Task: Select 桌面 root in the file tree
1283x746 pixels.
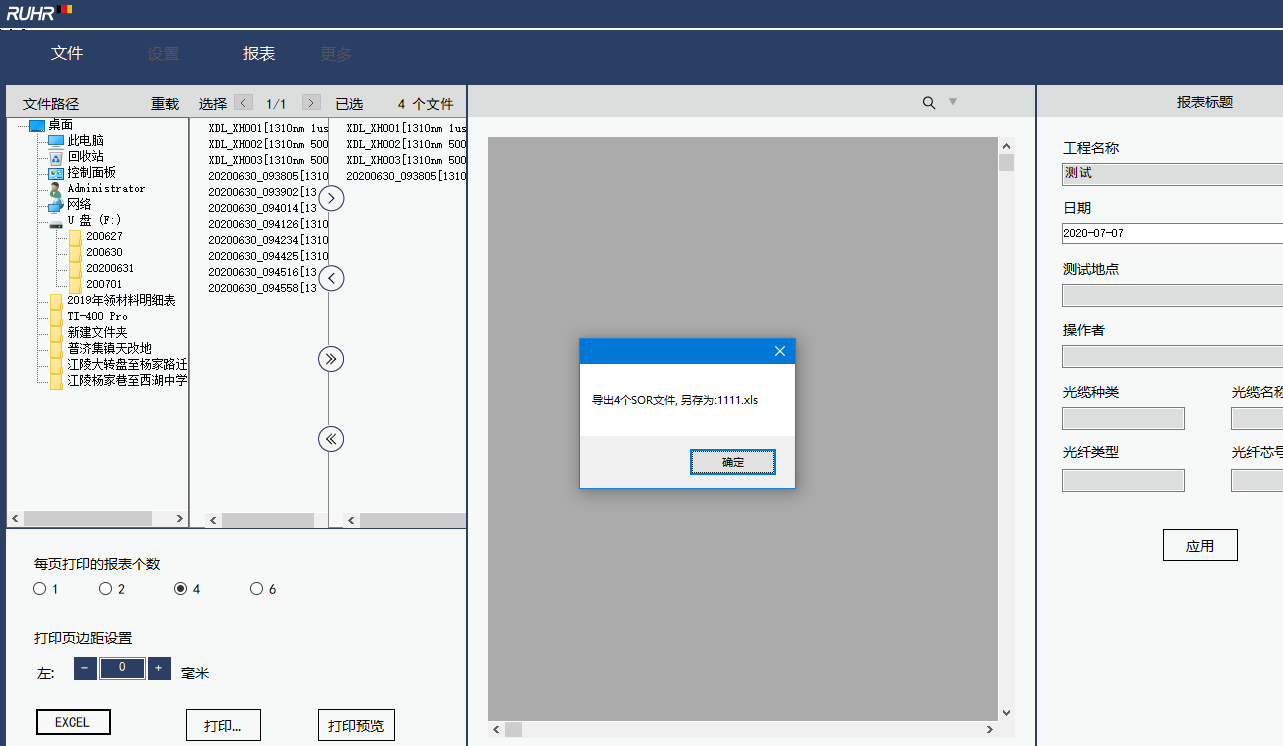Action: click(60, 125)
